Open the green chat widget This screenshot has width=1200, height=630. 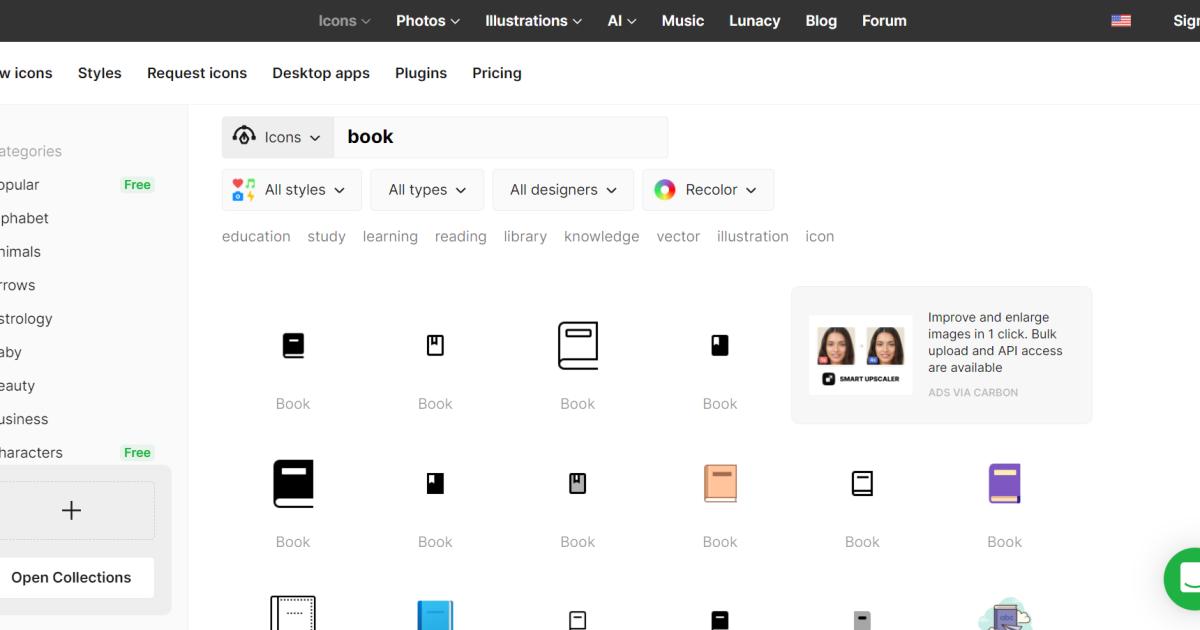point(1185,578)
